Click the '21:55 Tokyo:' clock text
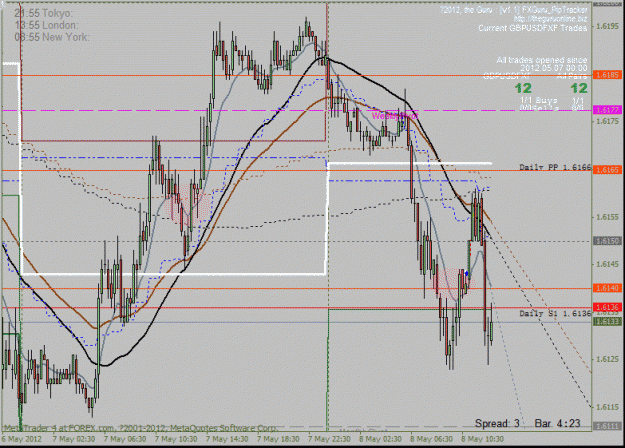Viewport: 625px width, 448px height. [x=43, y=13]
